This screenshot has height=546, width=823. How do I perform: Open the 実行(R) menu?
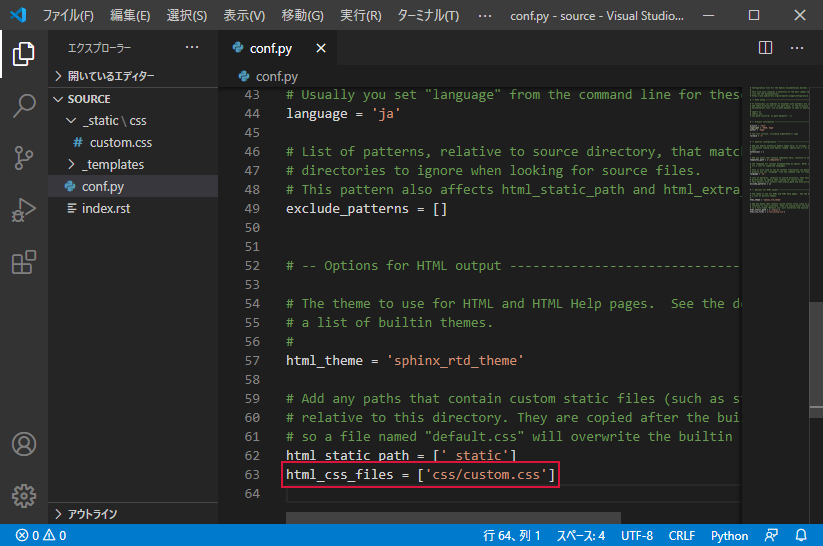click(x=361, y=15)
